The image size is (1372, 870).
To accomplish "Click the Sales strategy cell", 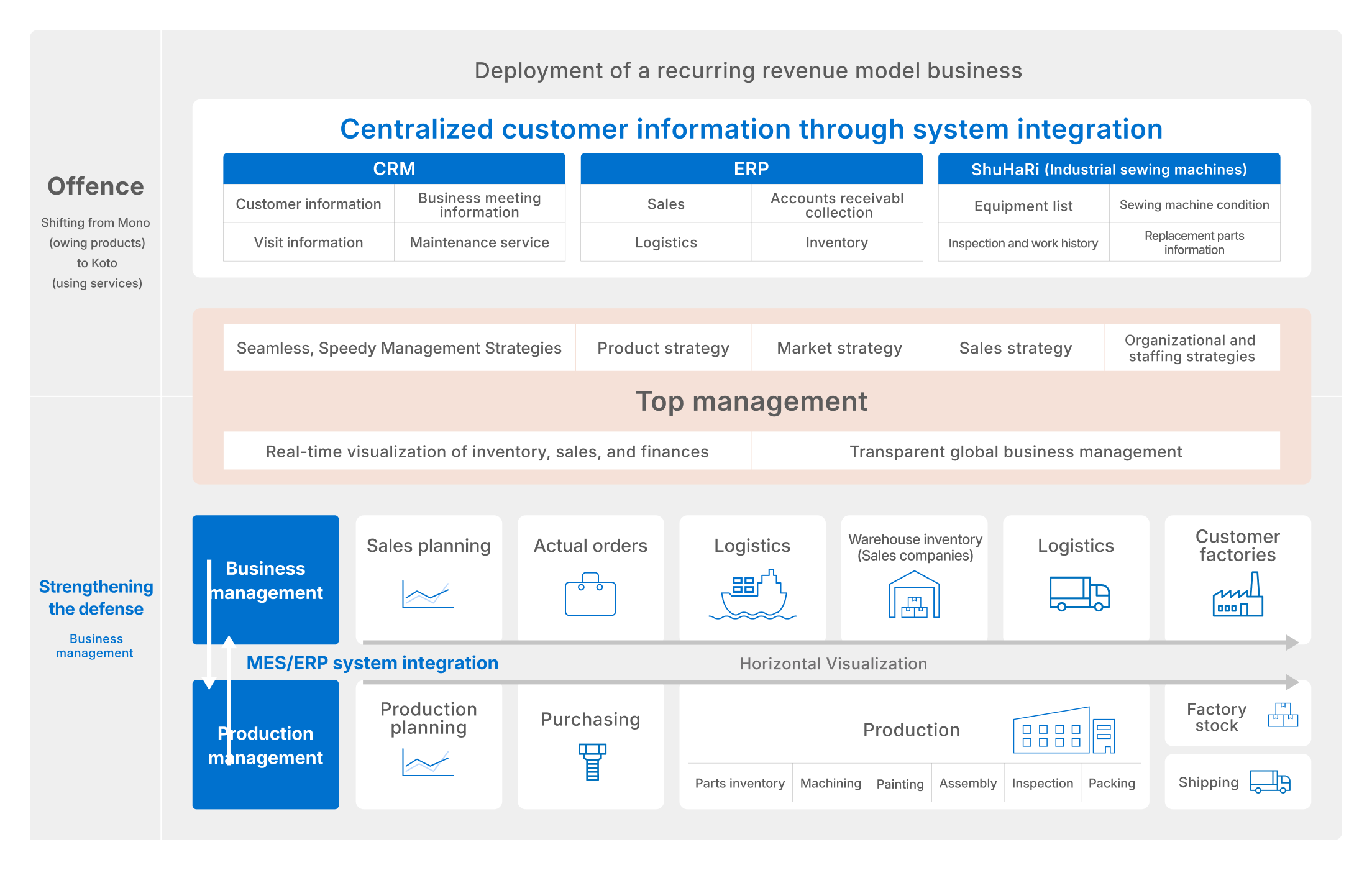I will (x=1016, y=348).
